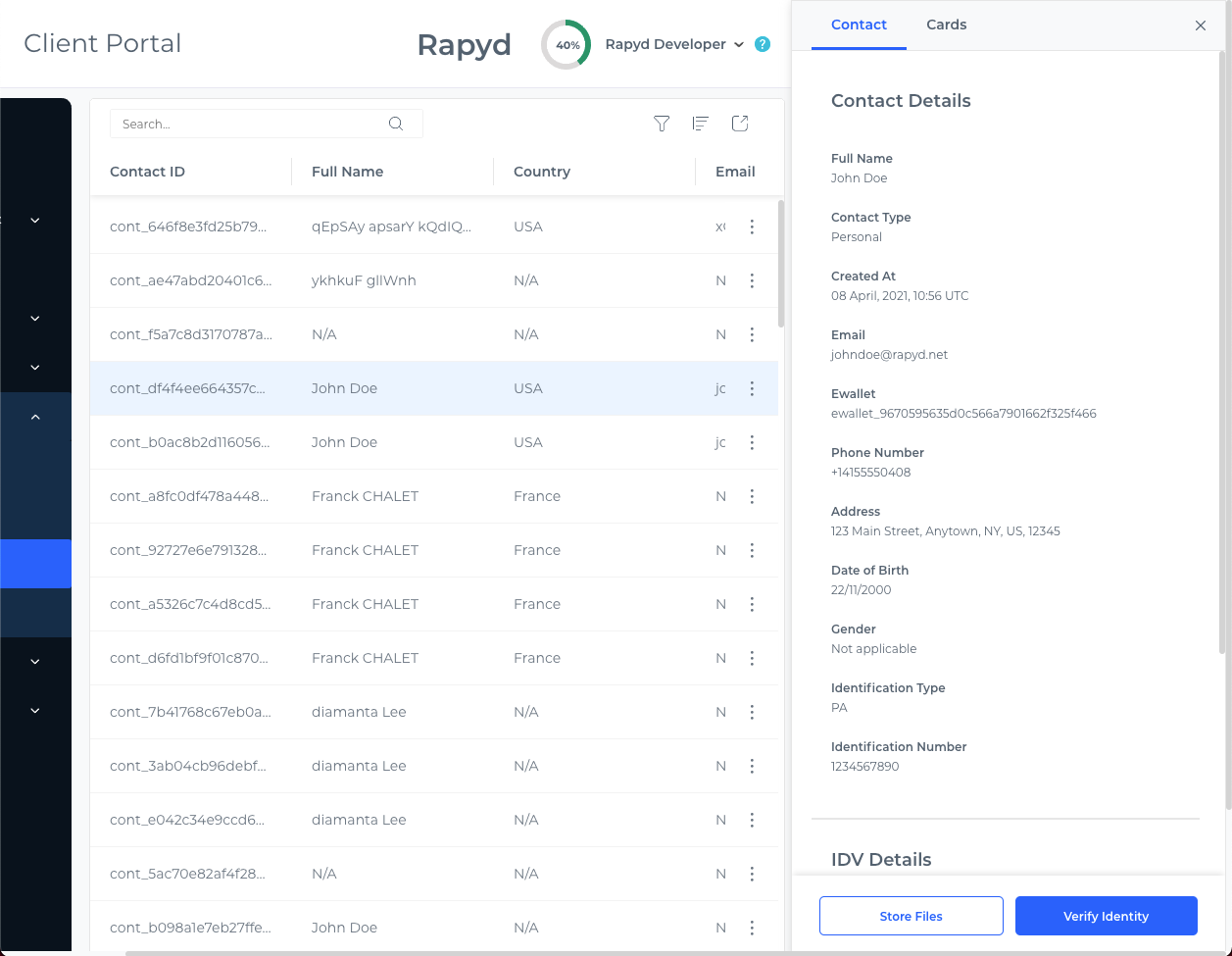Click the ewallet ID value text

(x=963, y=414)
